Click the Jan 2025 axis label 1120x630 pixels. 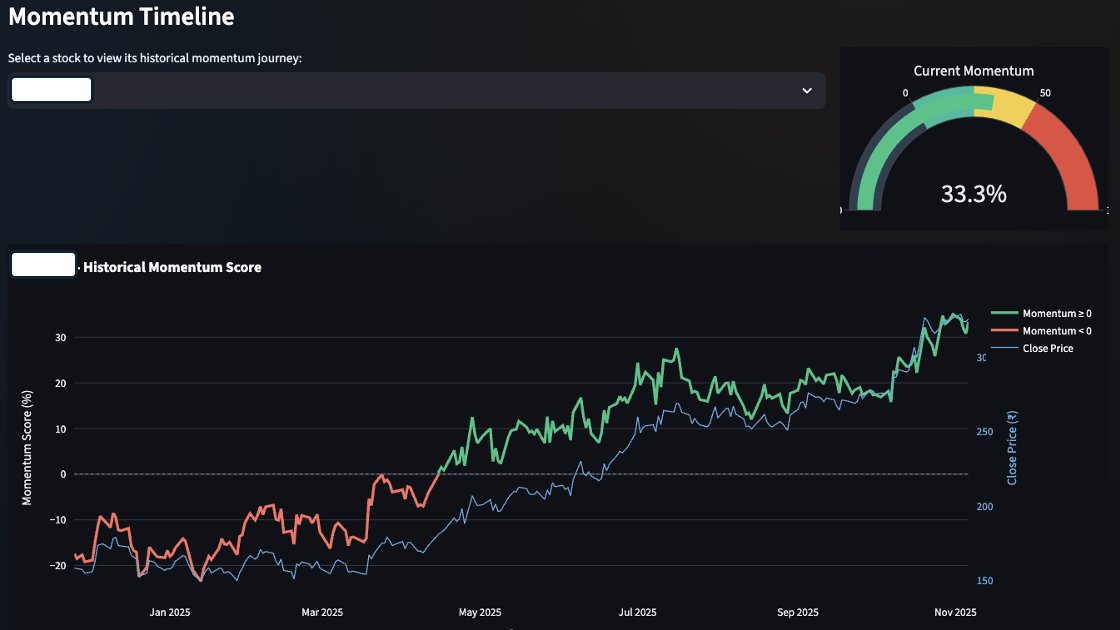pyautogui.click(x=171, y=611)
